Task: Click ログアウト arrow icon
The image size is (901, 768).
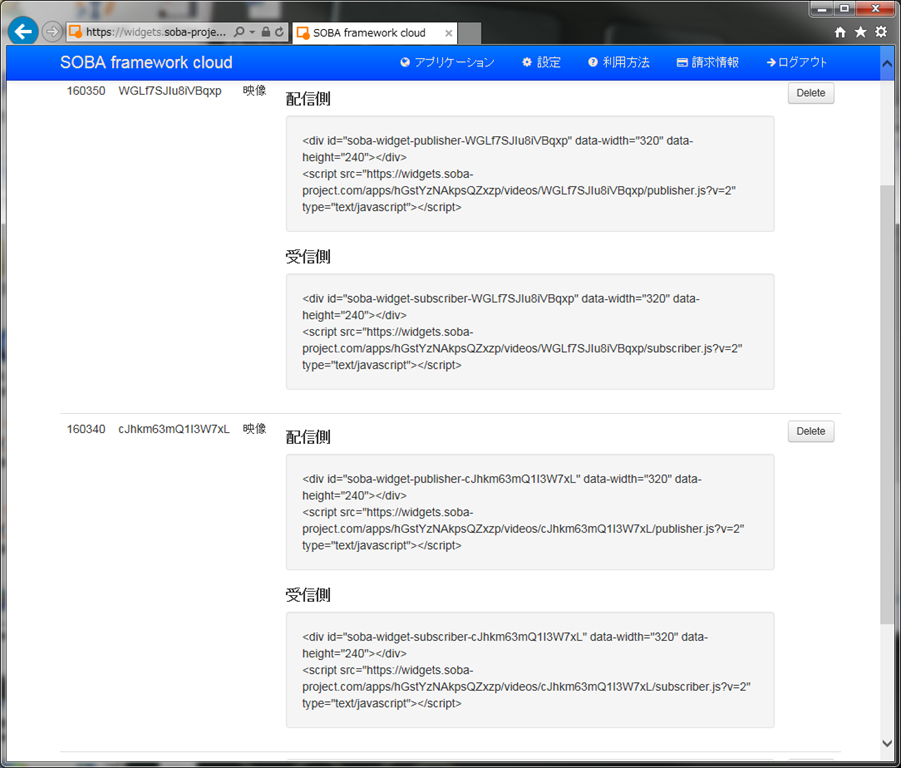Action: (771, 62)
